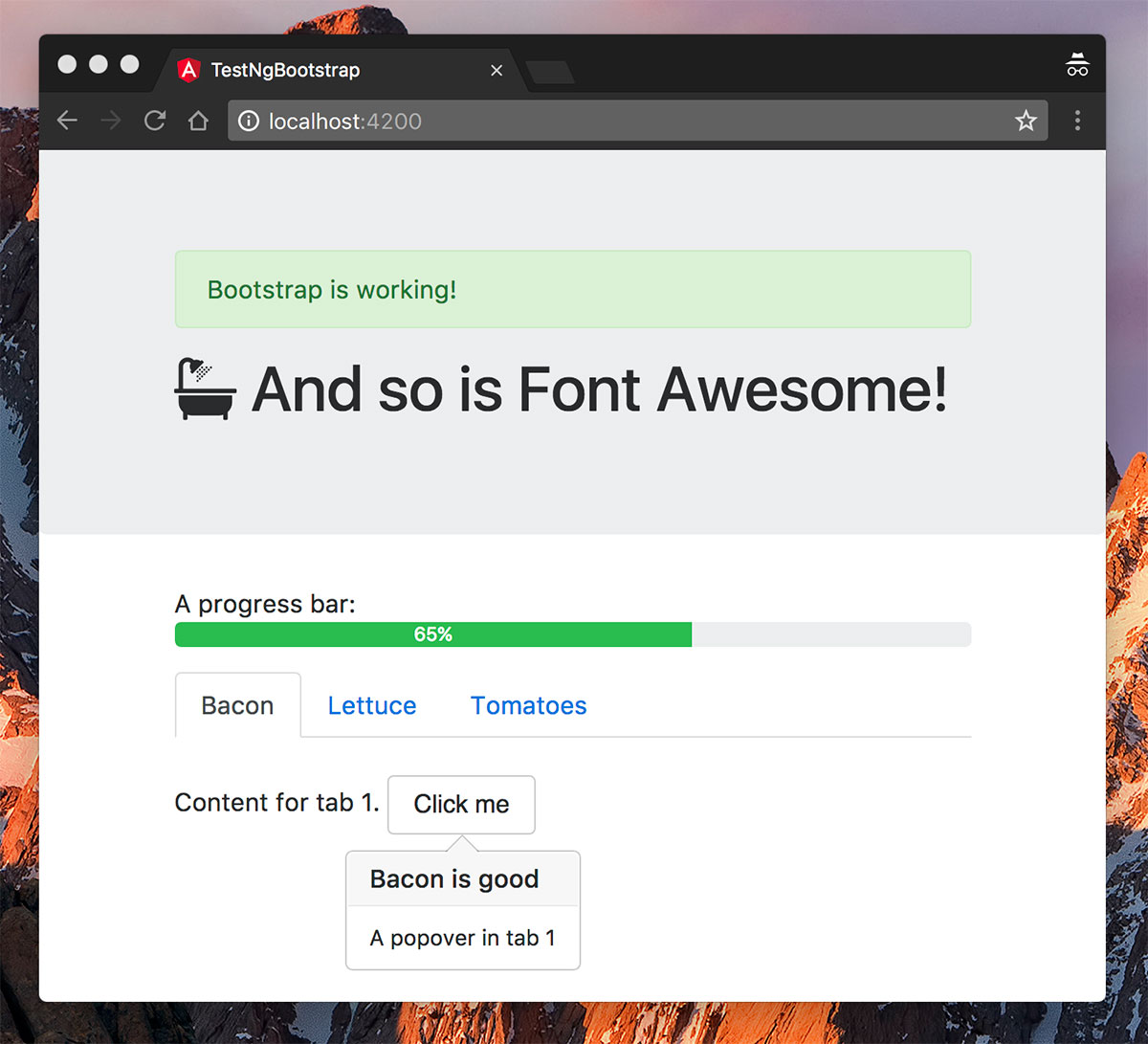Screen dimensions: 1148x1044
Task: Click the "Bootstrap is working!" alert
Action: coord(573,289)
